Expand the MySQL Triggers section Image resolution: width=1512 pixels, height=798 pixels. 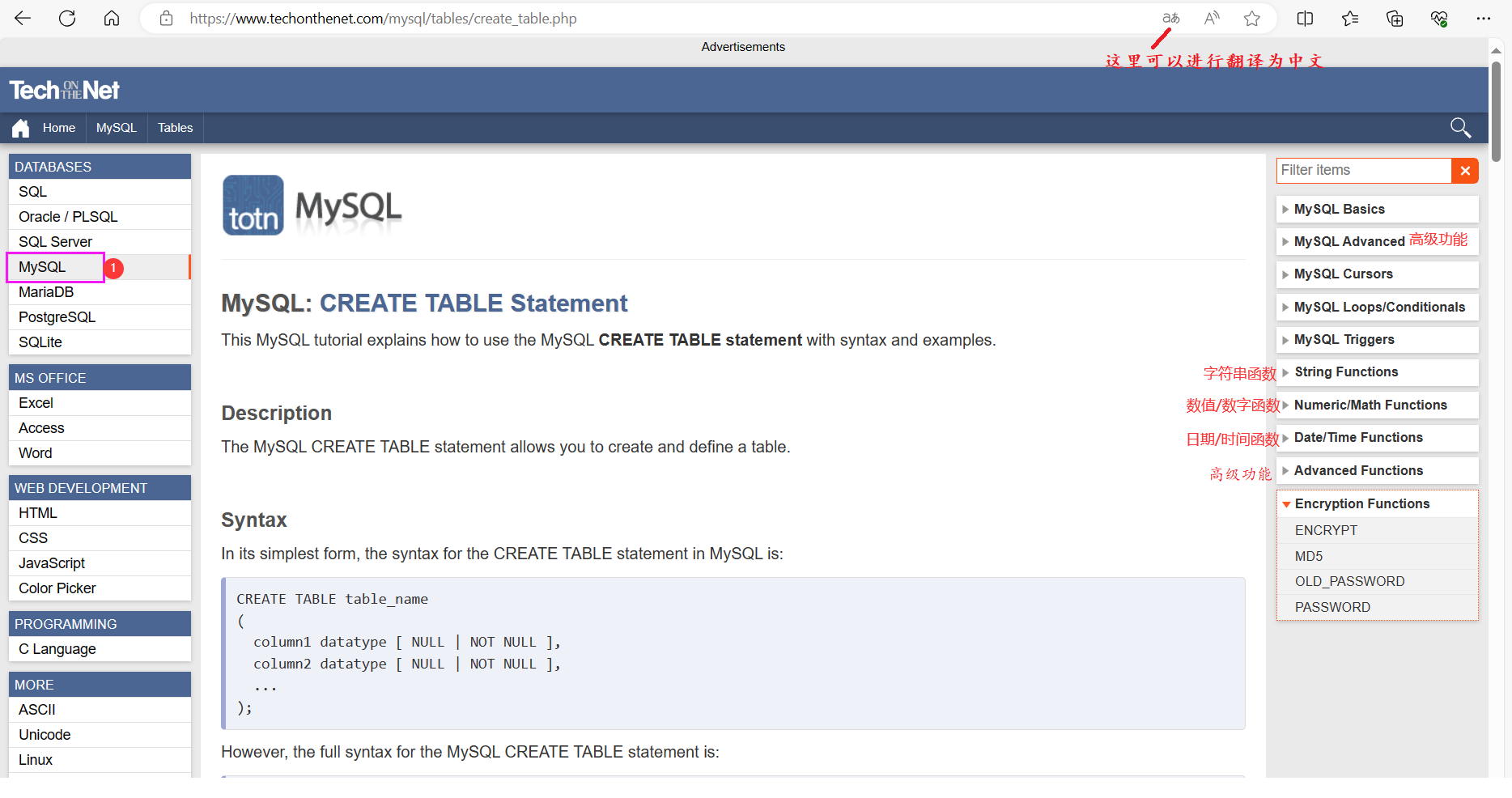(1378, 340)
